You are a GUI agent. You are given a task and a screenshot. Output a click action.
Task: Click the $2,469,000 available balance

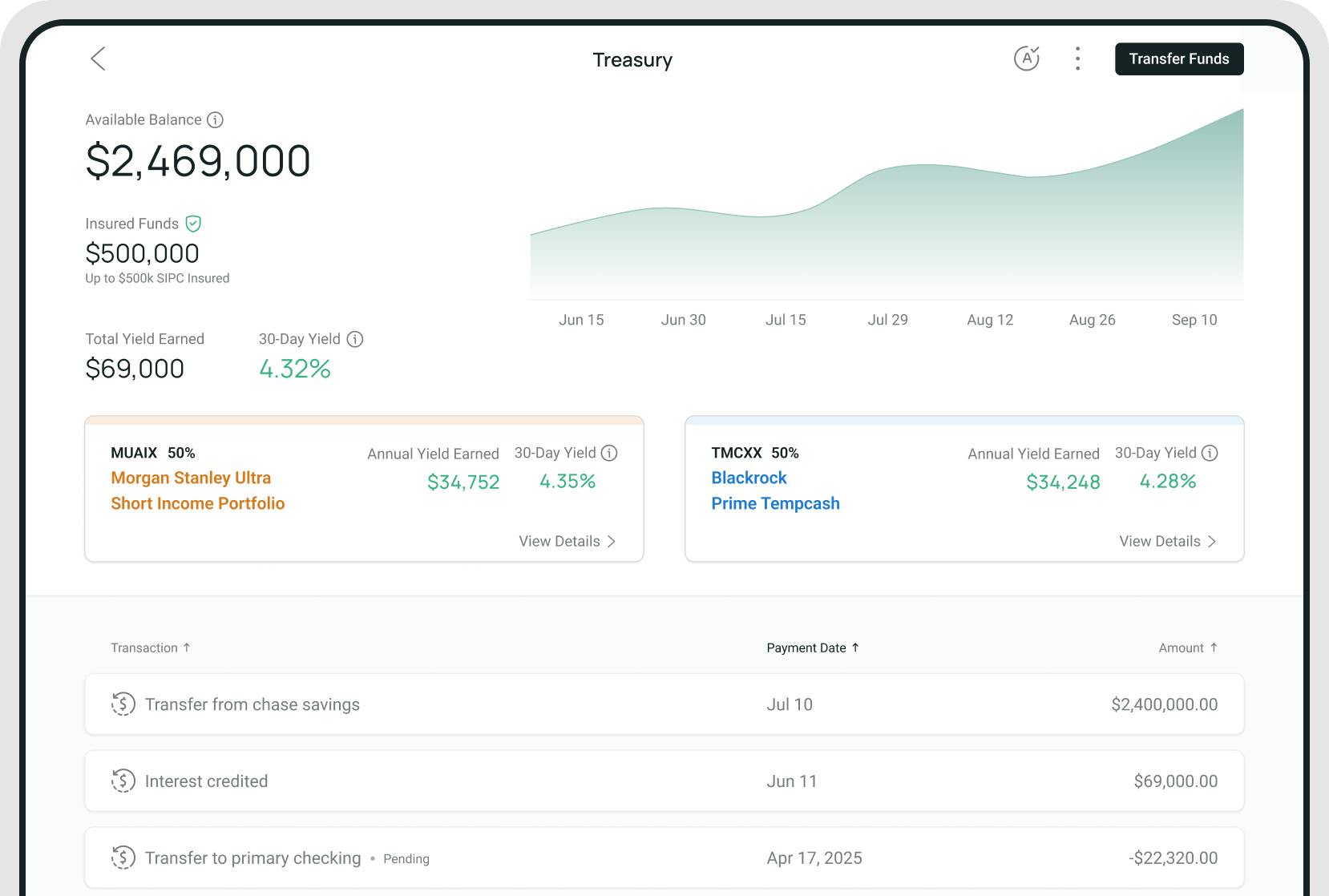198,161
